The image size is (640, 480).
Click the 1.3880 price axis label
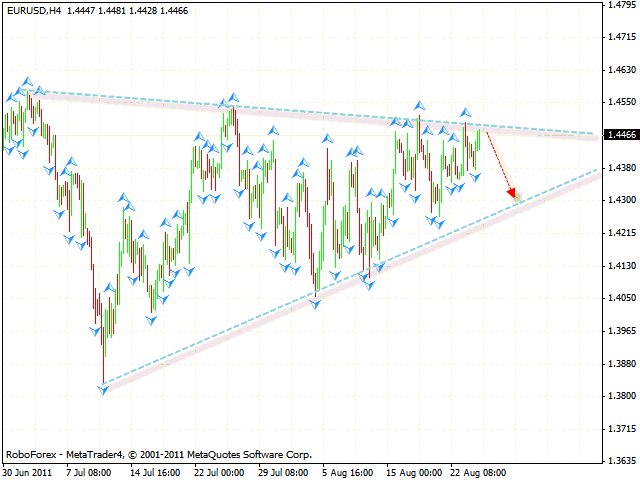coord(622,363)
